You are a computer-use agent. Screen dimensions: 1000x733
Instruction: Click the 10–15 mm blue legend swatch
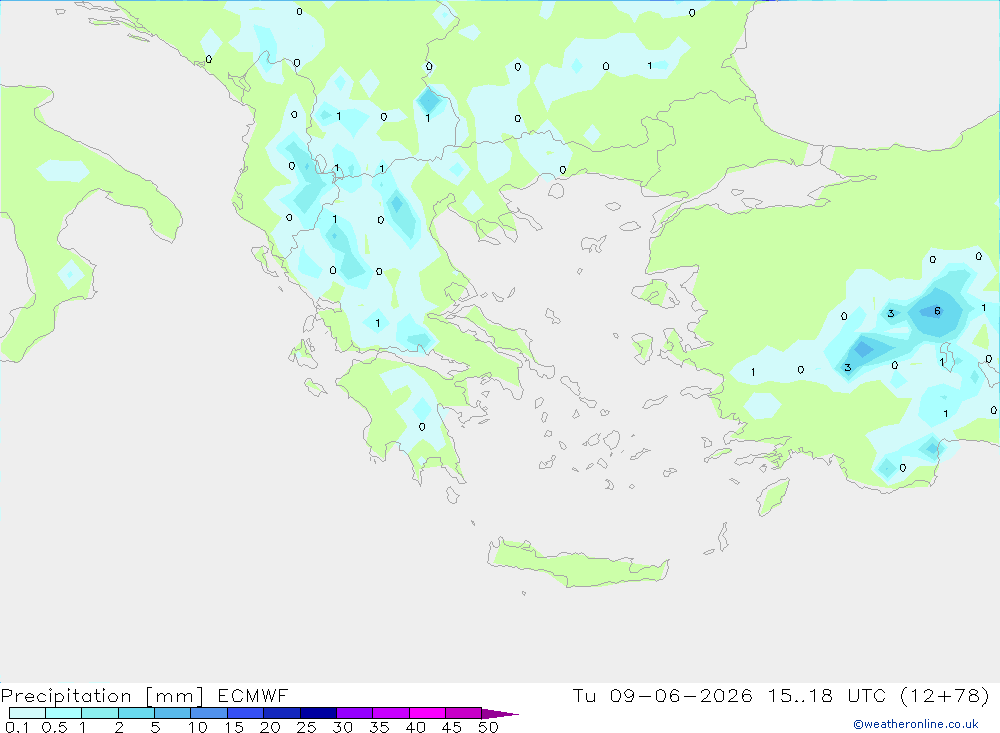(209, 713)
